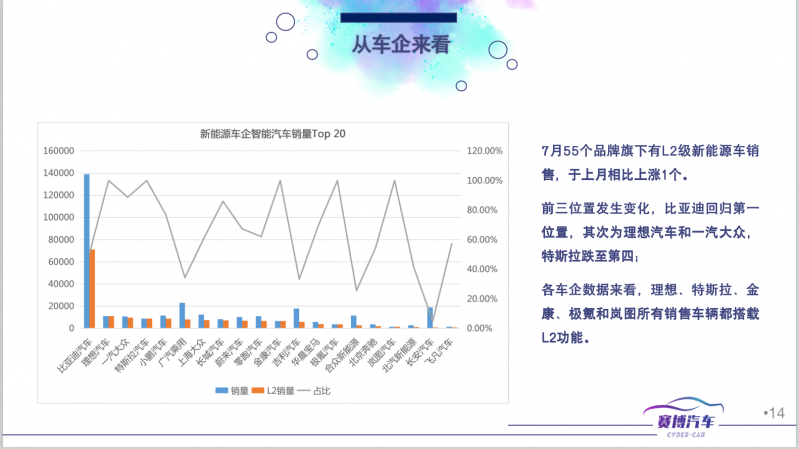Click the axis label 极氪汽车
The height and width of the screenshot is (449, 799).
coord(326,352)
